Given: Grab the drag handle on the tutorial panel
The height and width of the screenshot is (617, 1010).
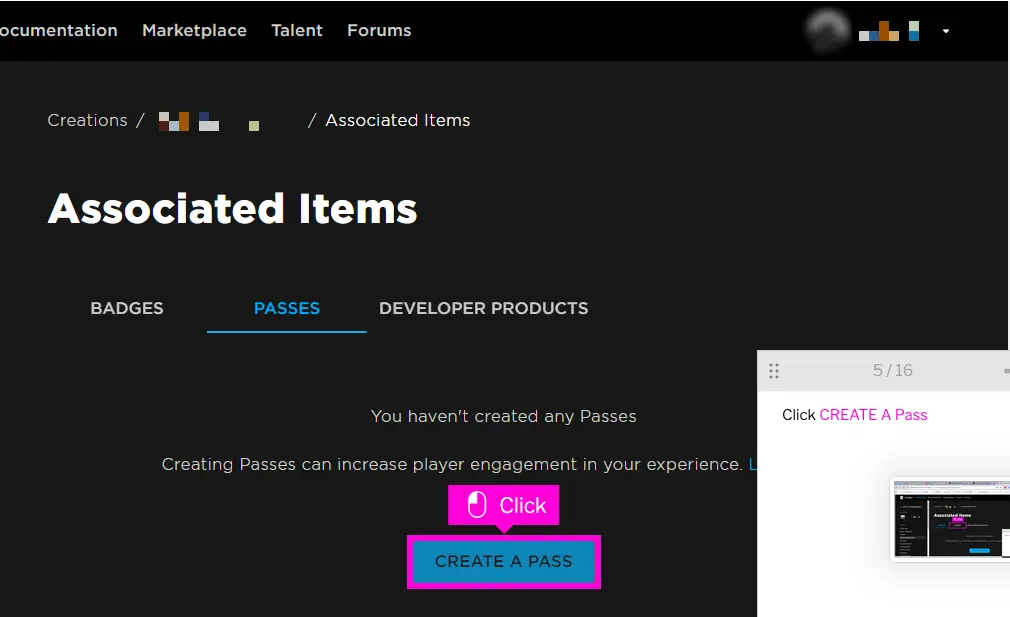Looking at the screenshot, I should (x=774, y=370).
